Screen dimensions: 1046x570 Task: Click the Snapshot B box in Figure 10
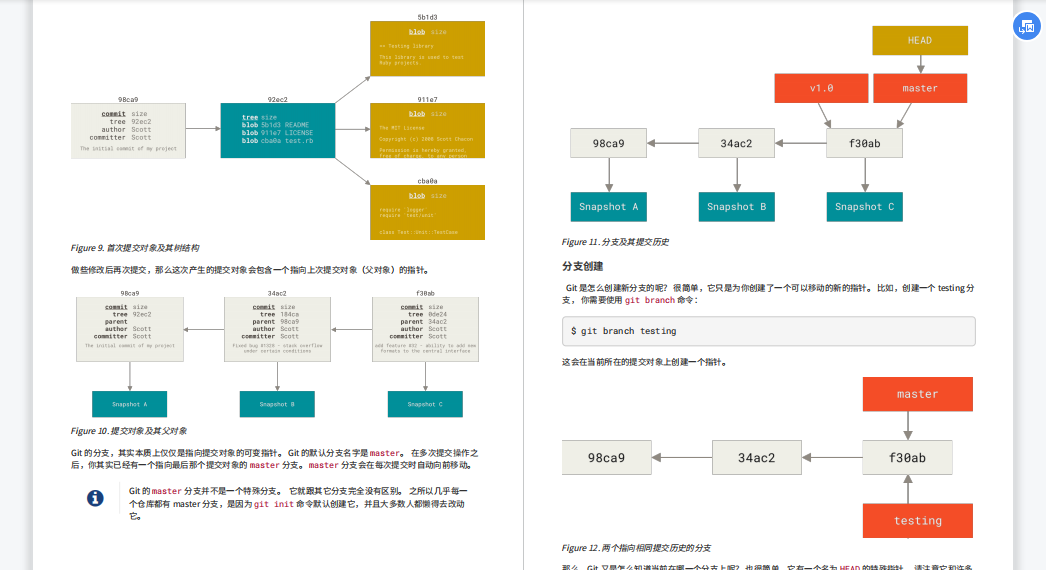pos(278,404)
